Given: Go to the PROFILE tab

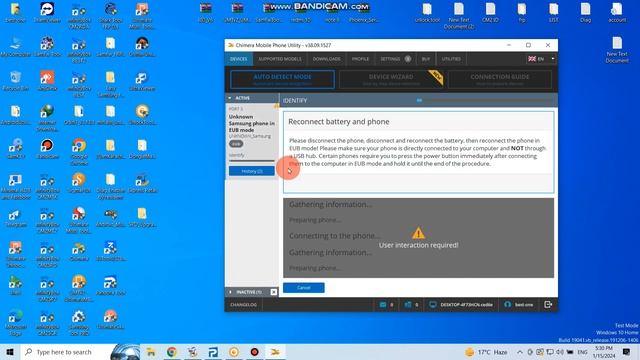Looking at the screenshot, I should tap(360, 59).
